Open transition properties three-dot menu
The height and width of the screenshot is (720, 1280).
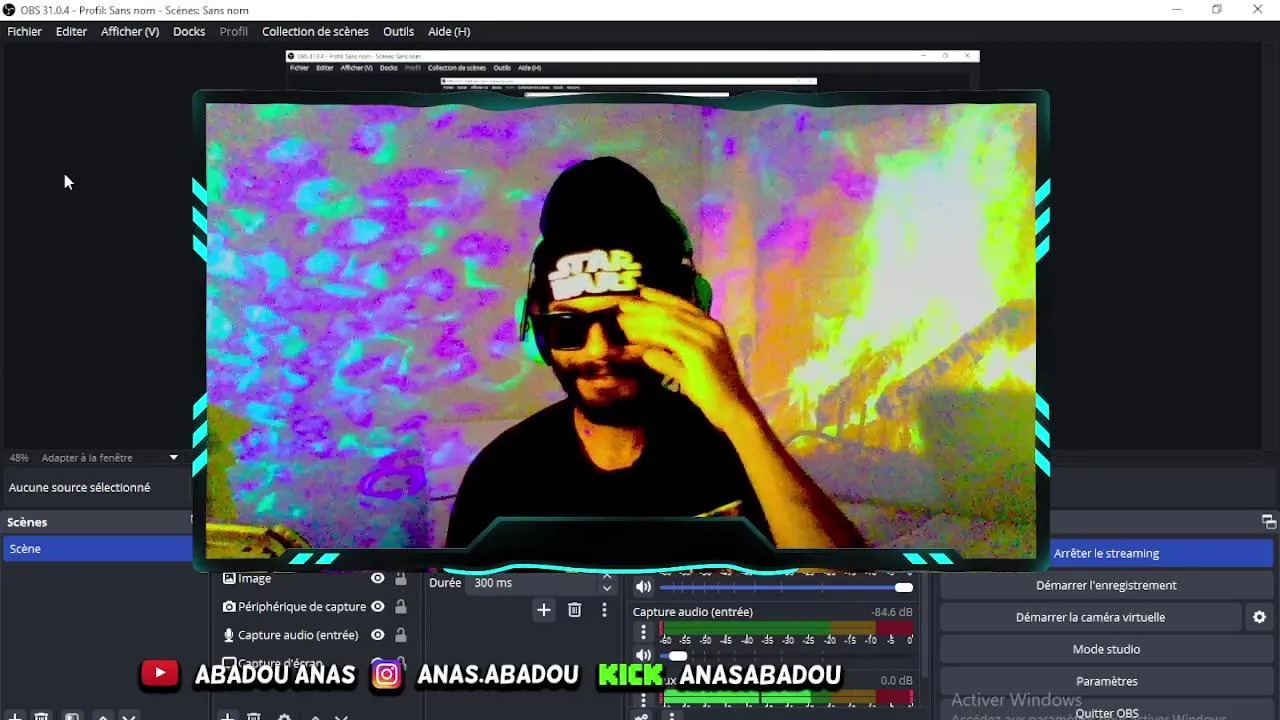604,610
